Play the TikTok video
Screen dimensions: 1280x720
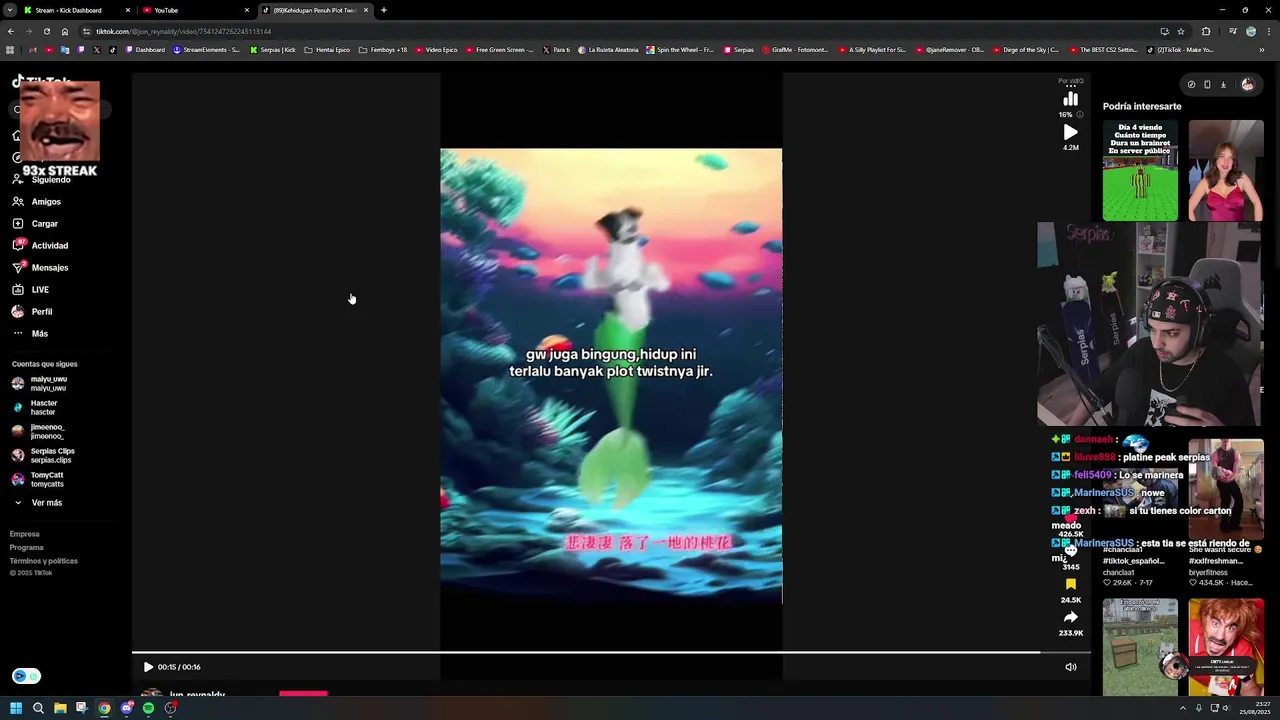coord(148,667)
